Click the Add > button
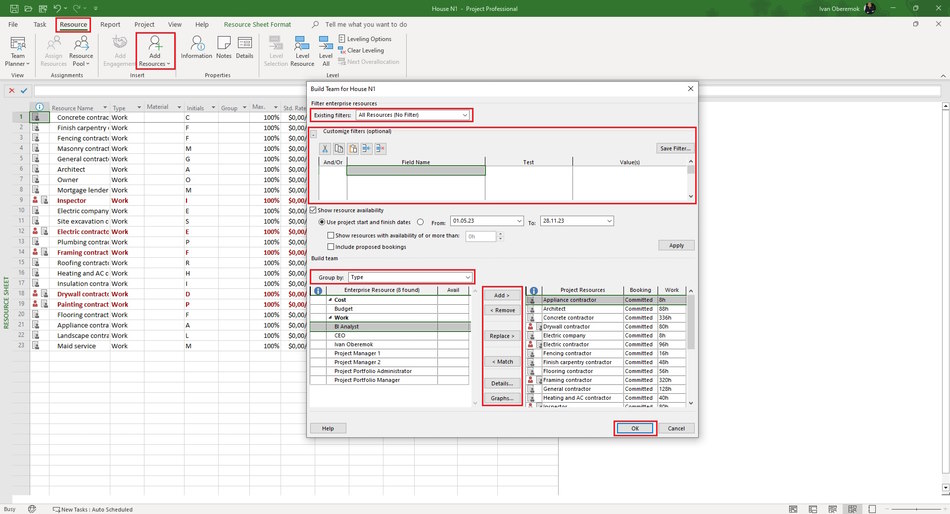Viewport: 950px width, 514px height. (x=502, y=295)
